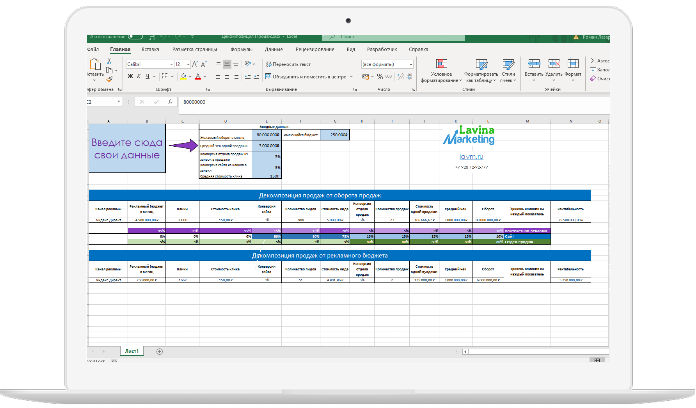Open Format as Table gallery
The image size is (696, 408).
[x=481, y=70]
